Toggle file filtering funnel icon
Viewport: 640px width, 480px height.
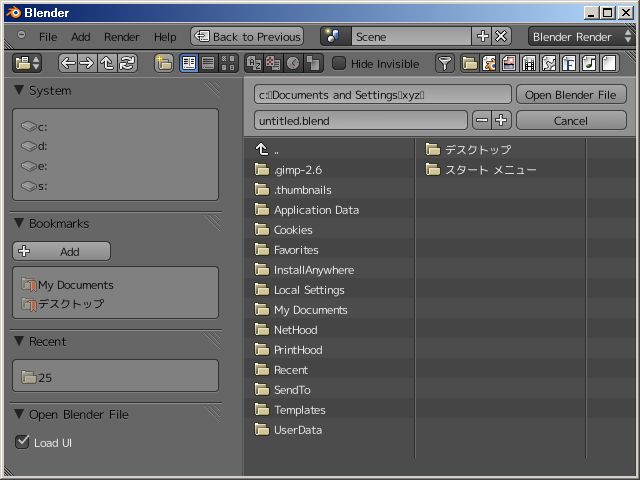[445, 63]
